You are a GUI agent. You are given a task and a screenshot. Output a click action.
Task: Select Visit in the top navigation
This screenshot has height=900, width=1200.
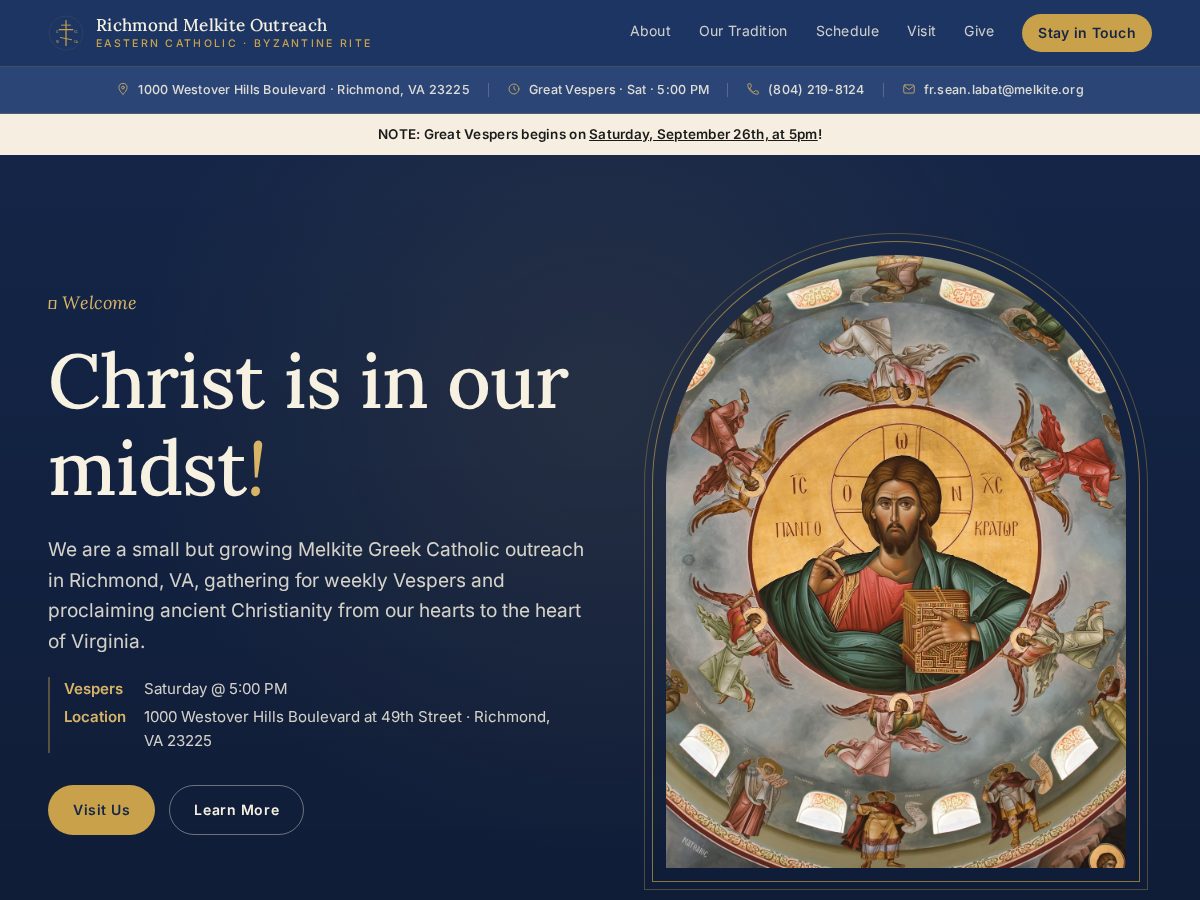[x=921, y=32]
